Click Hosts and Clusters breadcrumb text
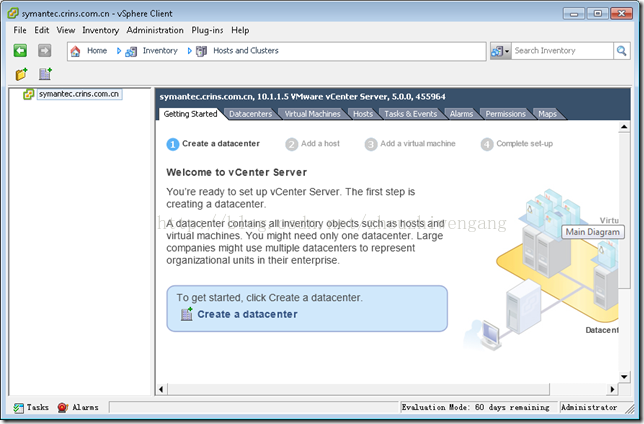Screen dimensions: 644x424 [246, 51]
